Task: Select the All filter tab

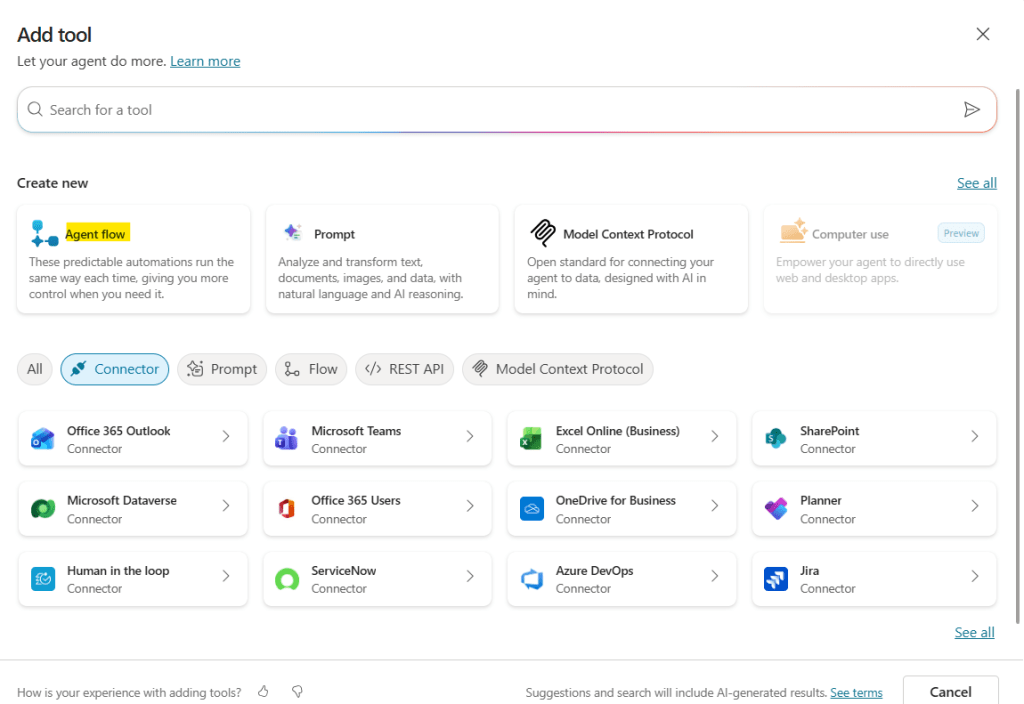Action: pos(34,369)
